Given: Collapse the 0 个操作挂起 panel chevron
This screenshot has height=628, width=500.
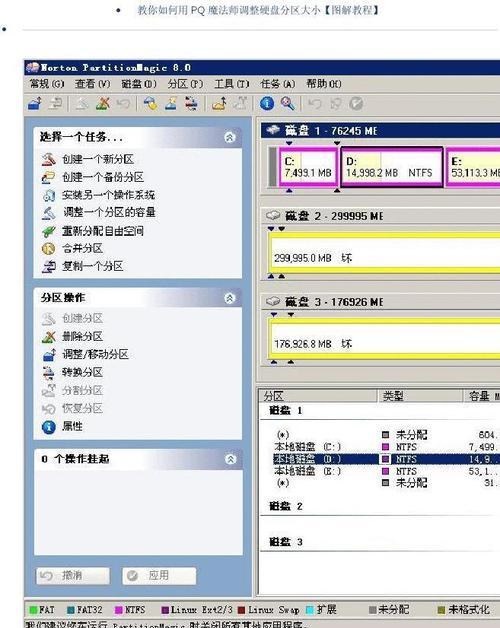Looking at the screenshot, I should tap(230, 459).
